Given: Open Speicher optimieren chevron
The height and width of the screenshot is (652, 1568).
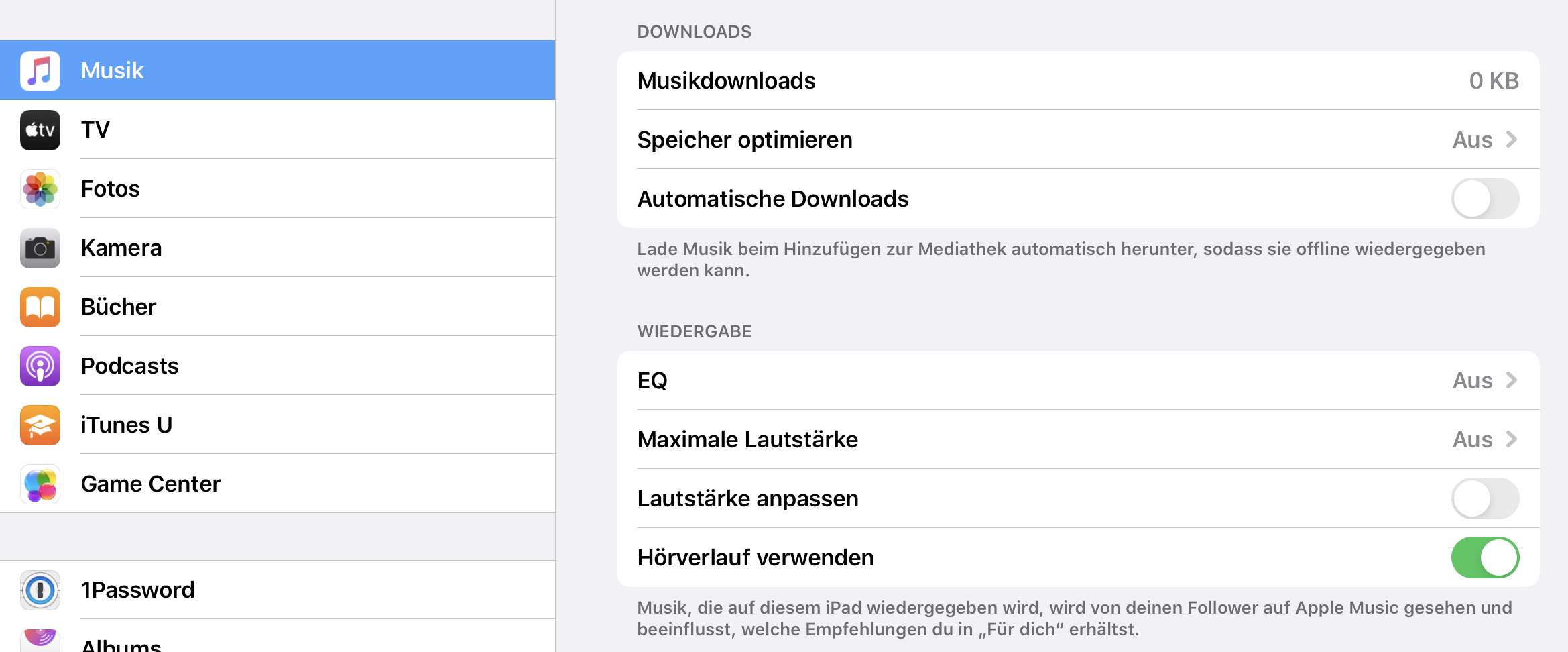Looking at the screenshot, I should pos(1511,140).
